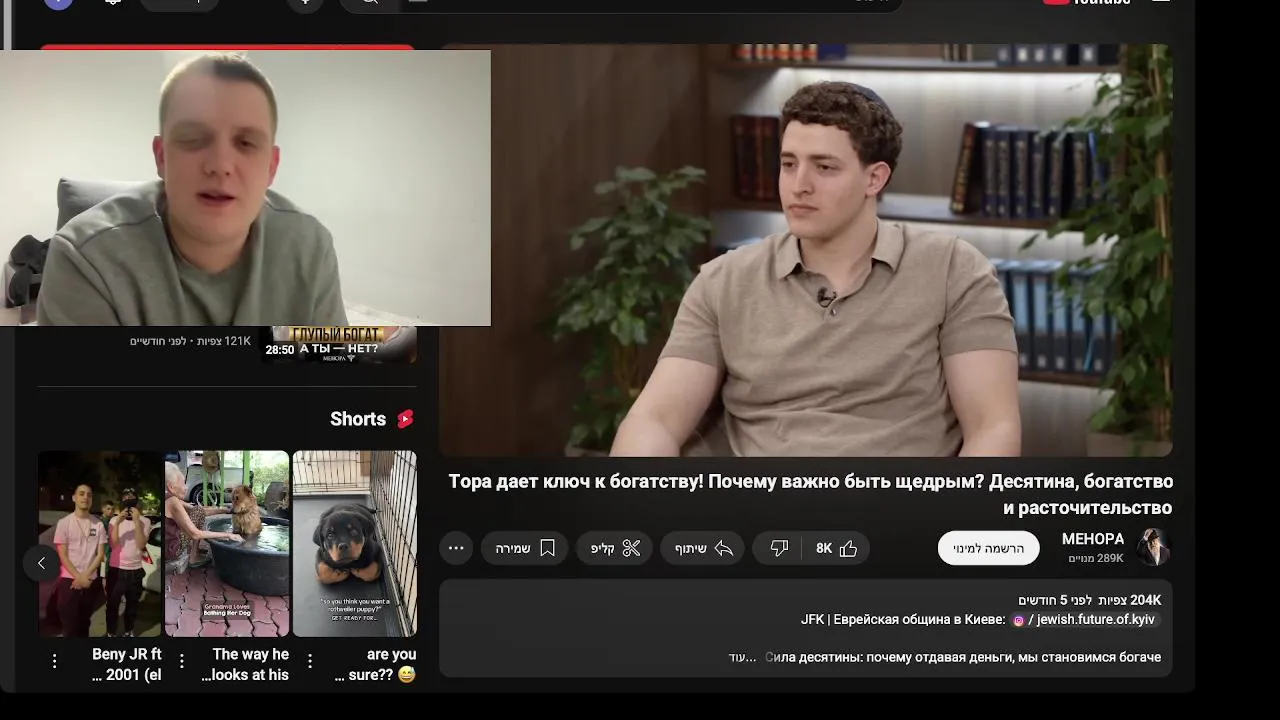
Task: Open grandma bathing dog short thumbnail
Action: pyautogui.click(x=227, y=543)
